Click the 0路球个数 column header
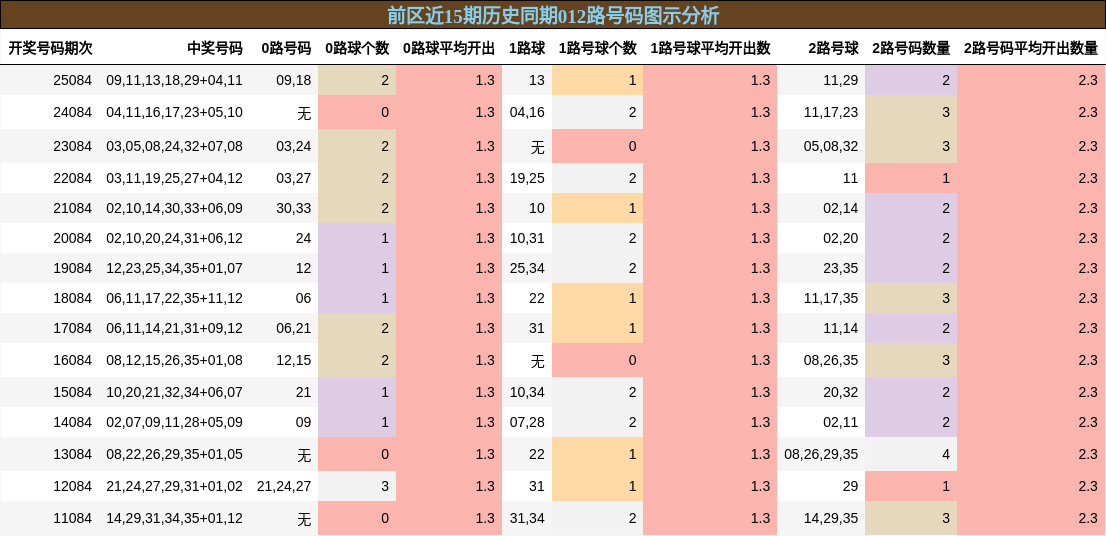 357,48
